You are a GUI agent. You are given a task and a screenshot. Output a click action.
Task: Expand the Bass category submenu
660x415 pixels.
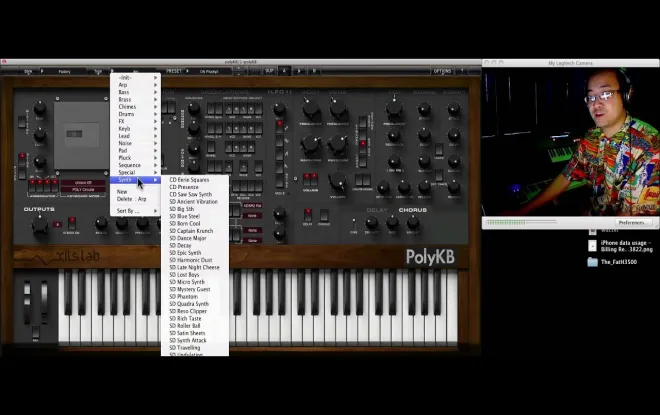(x=135, y=92)
